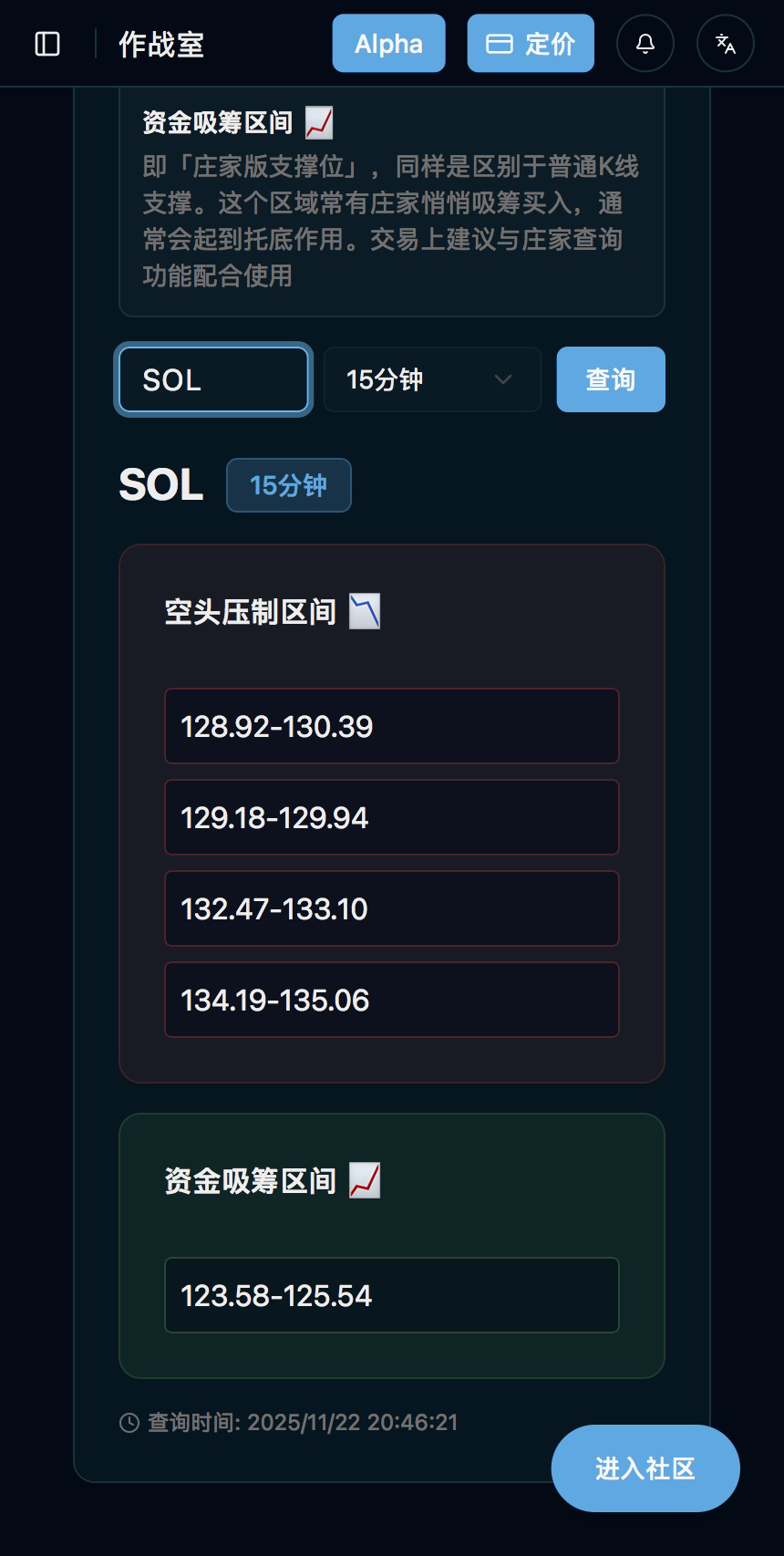Select the 128.92-130.39 resistance range
784x1556 pixels.
pos(391,726)
